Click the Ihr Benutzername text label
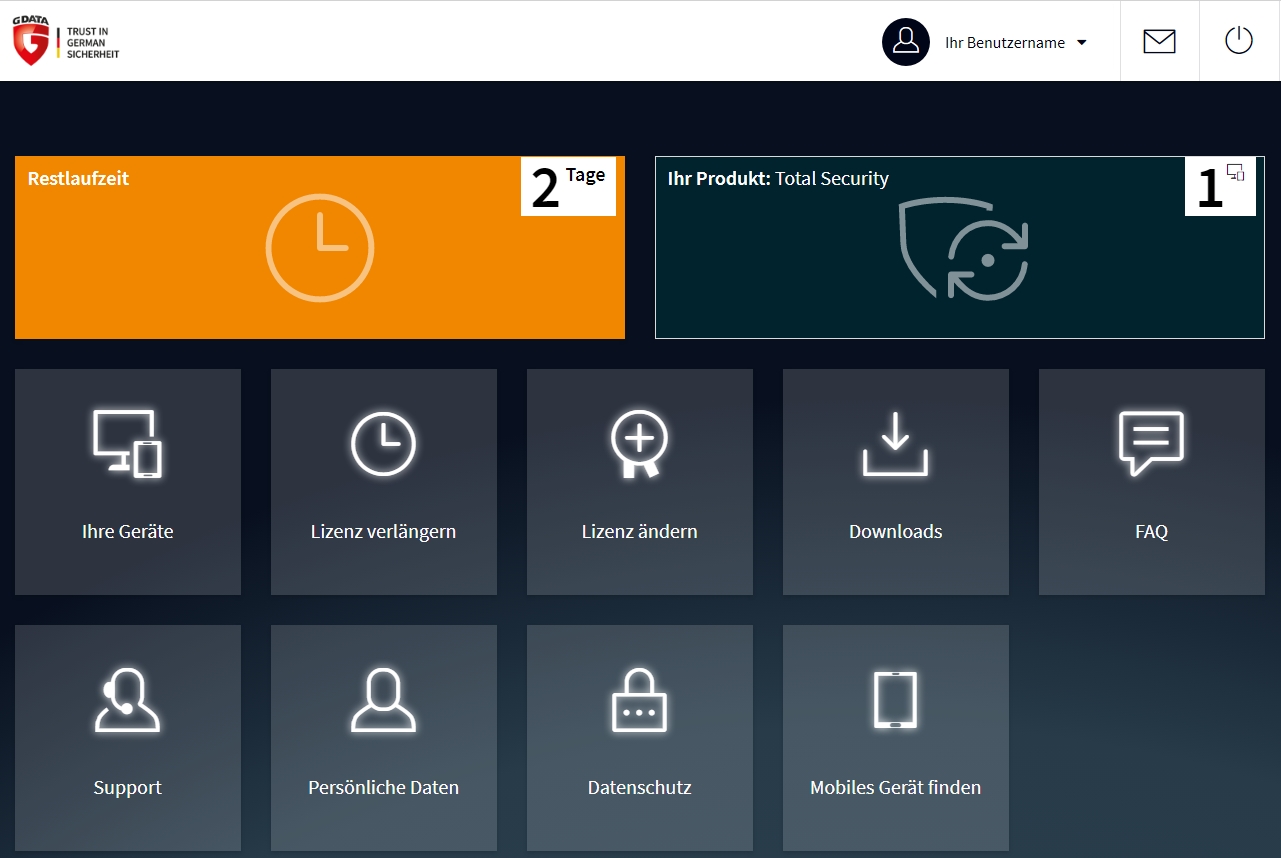Screen dimensions: 1281x858 click(1004, 43)
